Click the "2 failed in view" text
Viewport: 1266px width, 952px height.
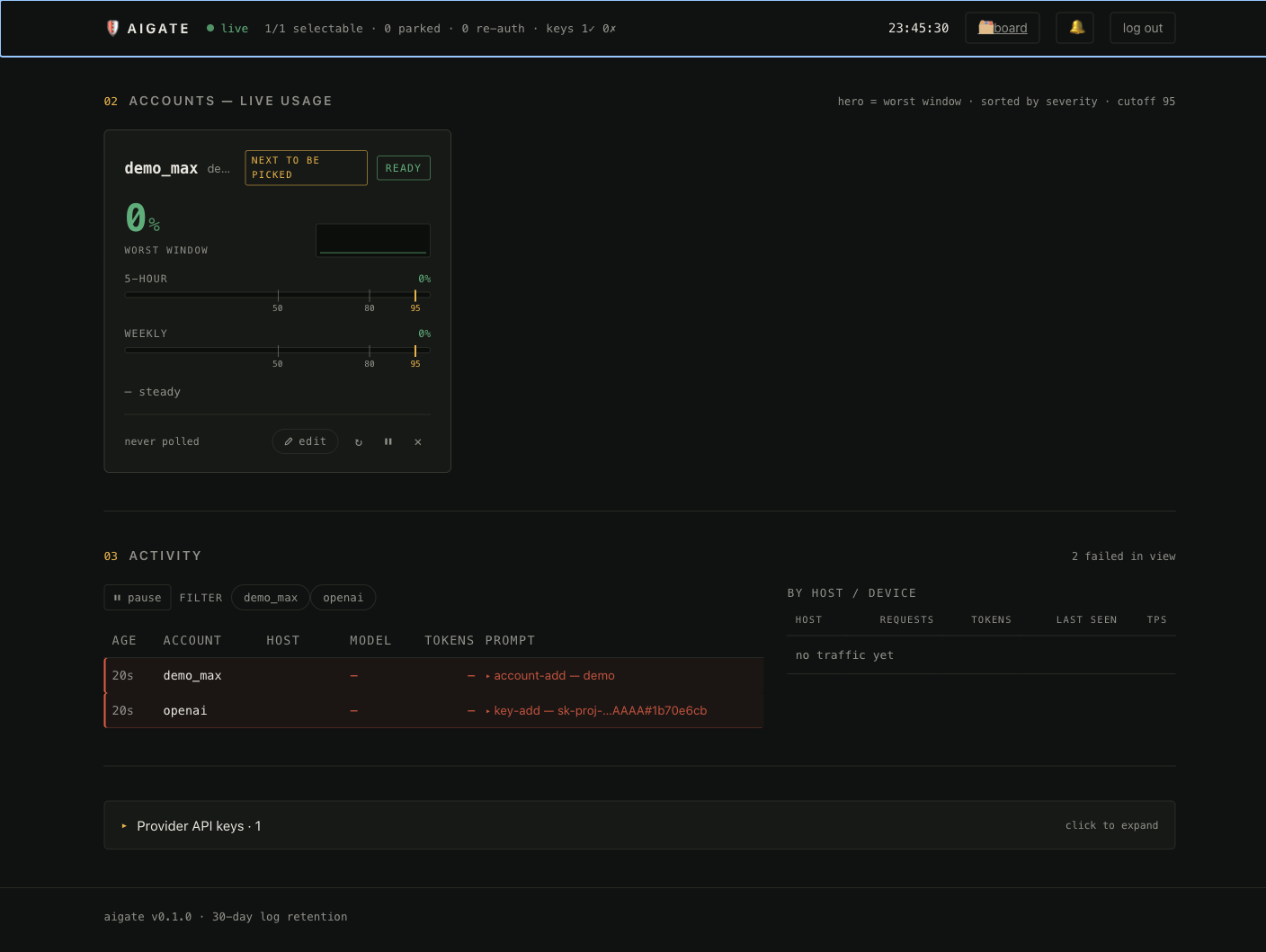[1123, 556]
